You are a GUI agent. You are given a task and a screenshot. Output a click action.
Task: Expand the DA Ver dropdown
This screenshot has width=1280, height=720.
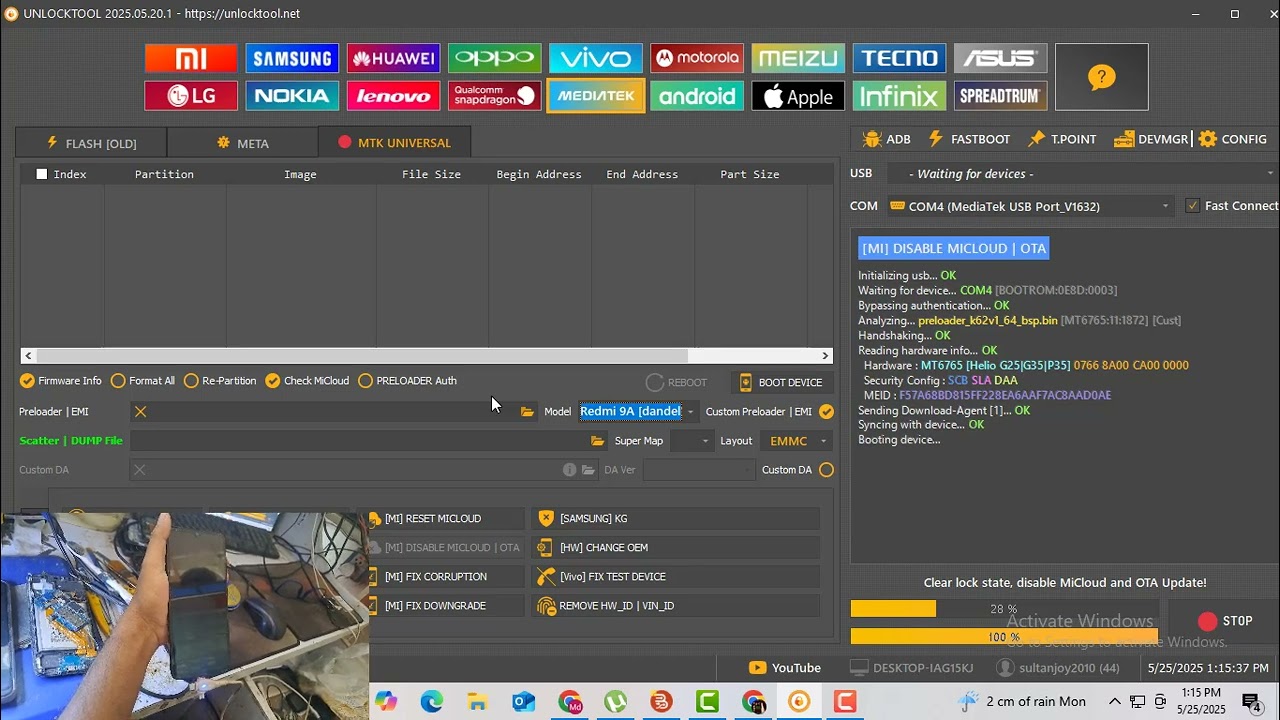(698, 470)
